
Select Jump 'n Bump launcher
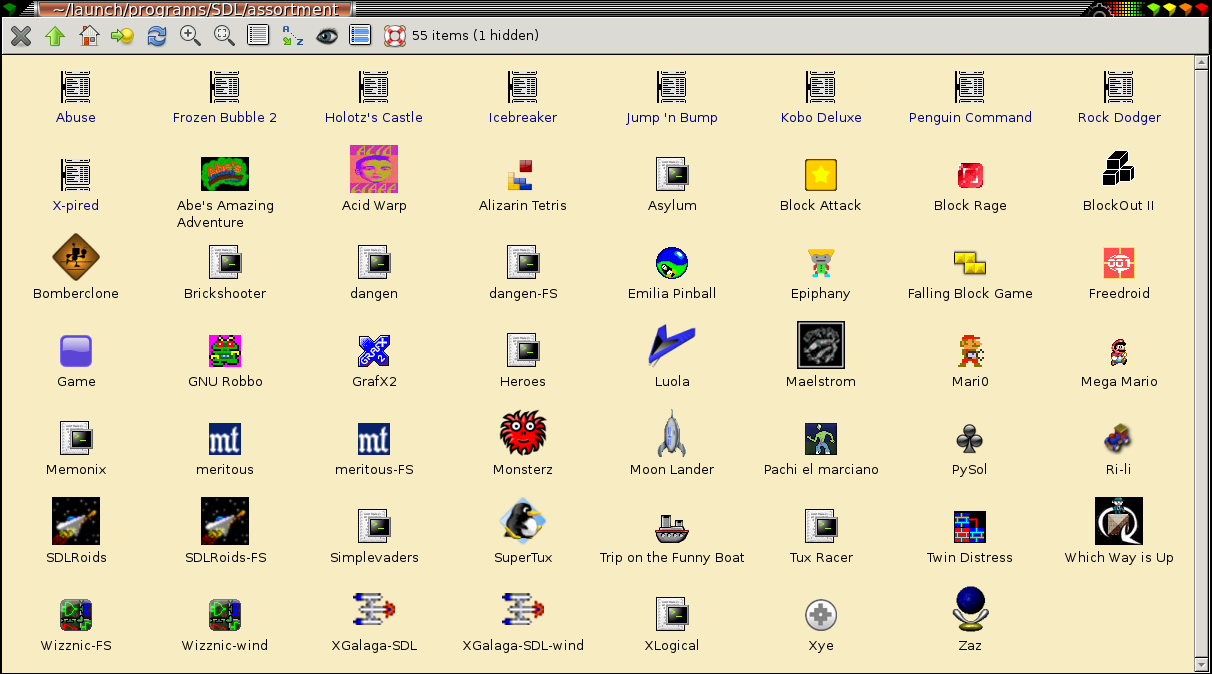pyautogui.click(x=672, y=87)
